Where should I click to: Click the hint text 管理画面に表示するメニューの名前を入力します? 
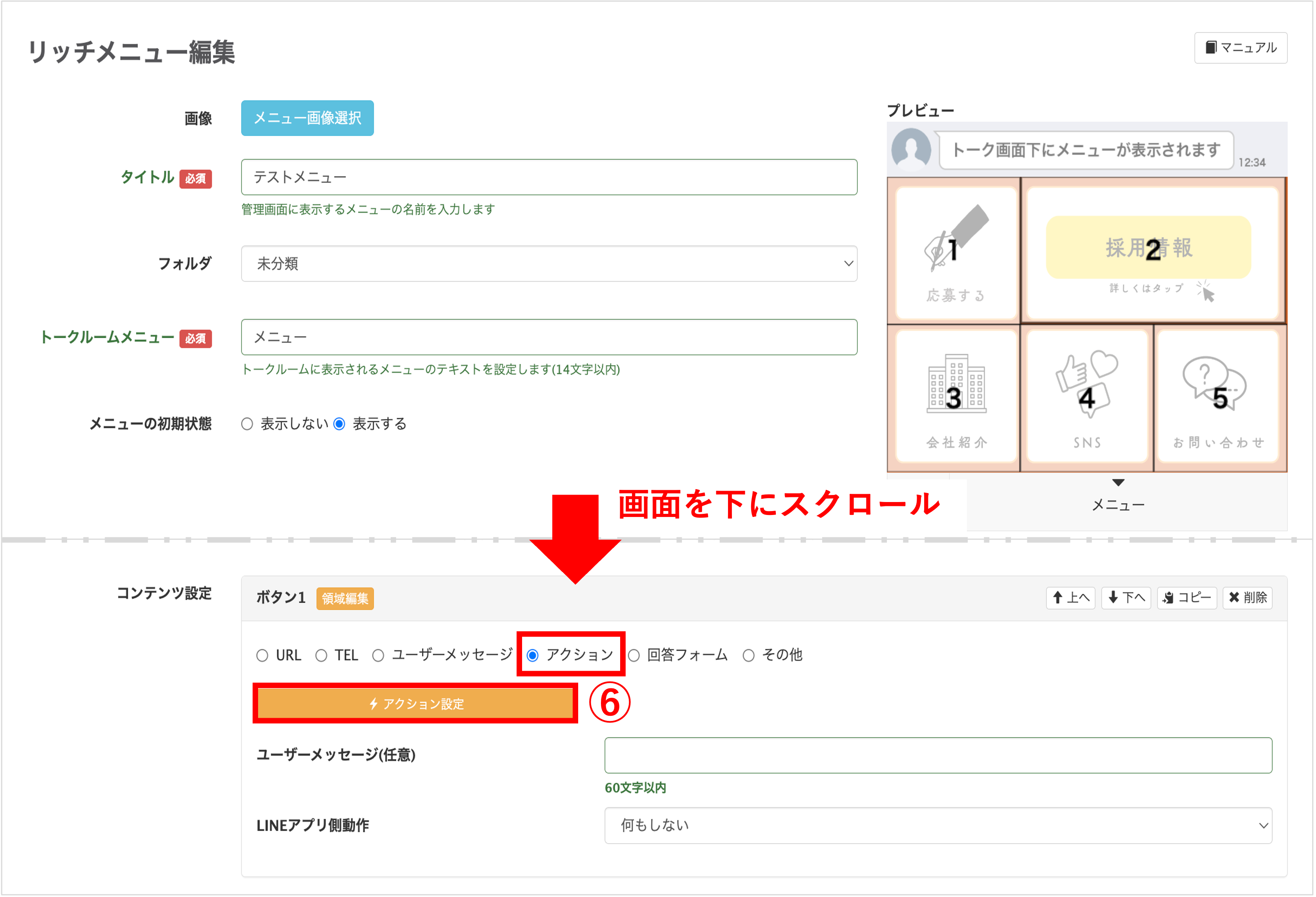(368, 209)
